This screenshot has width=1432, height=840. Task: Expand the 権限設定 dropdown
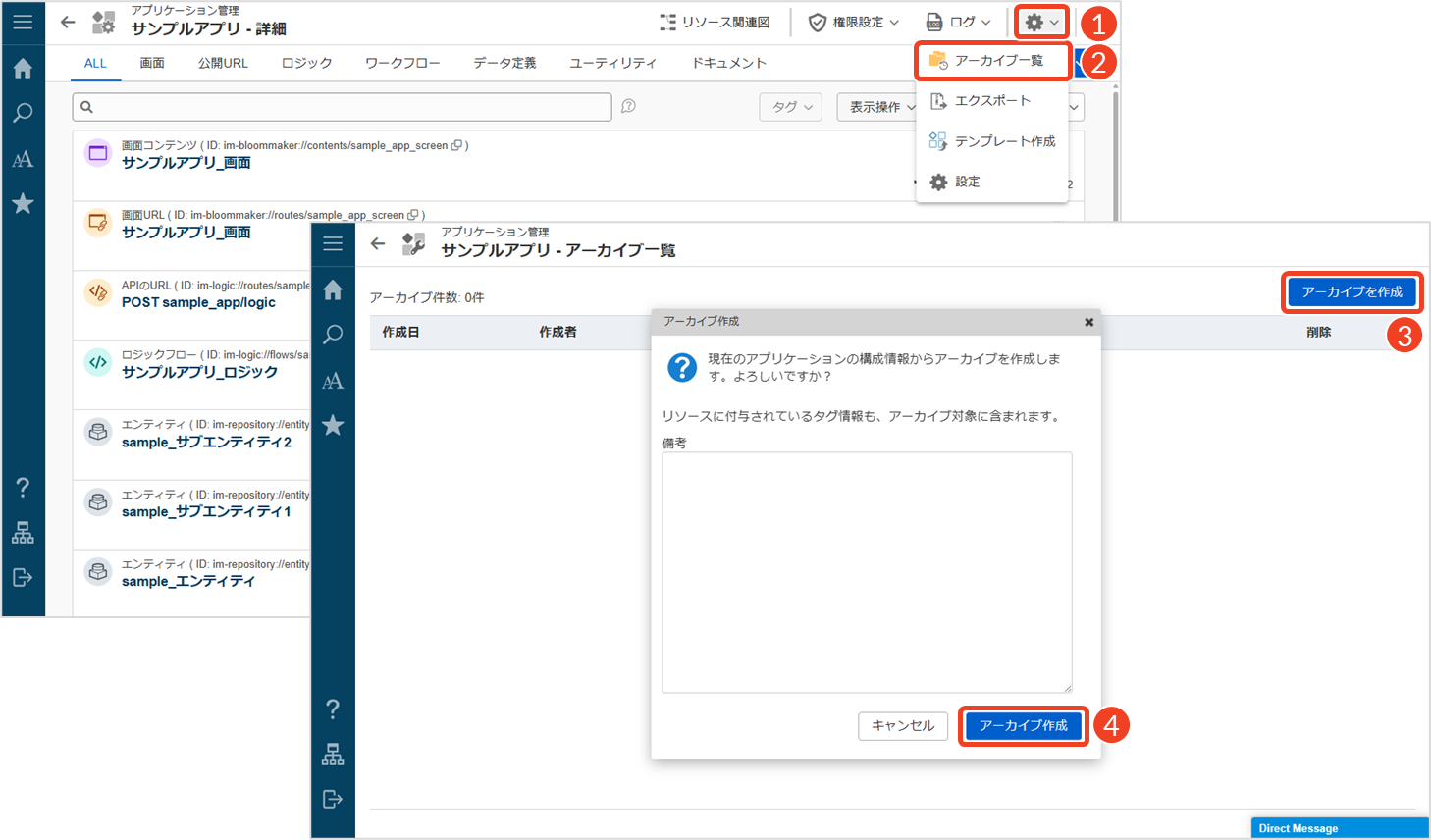[x=853, y=22]
